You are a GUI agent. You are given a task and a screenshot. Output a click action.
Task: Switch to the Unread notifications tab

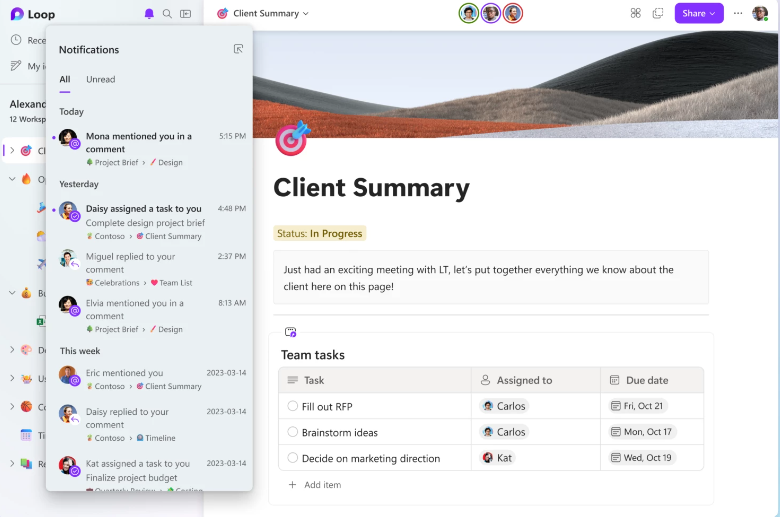[100, 79]
